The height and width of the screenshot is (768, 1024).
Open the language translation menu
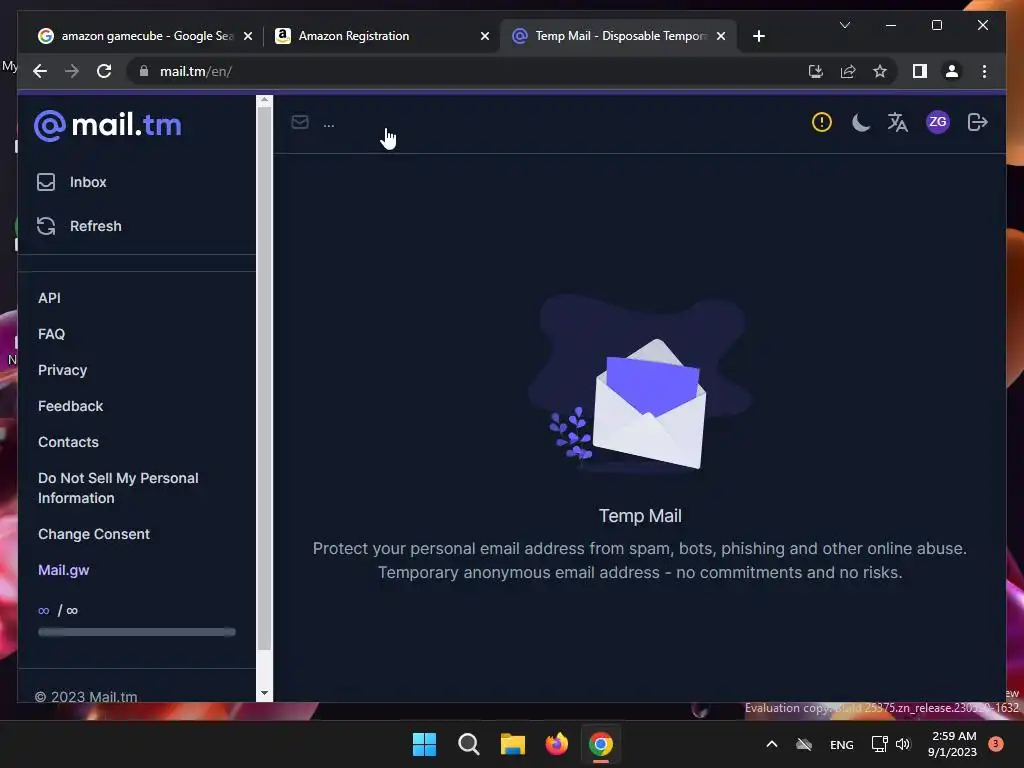(x=897, y=122)
